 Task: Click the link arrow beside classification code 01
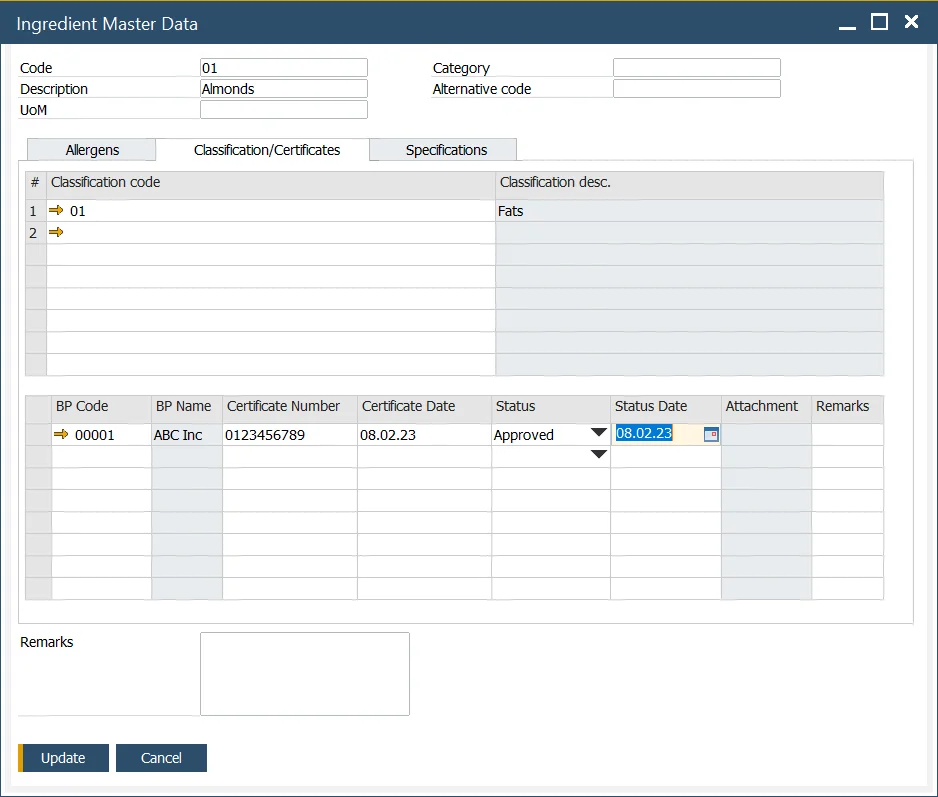56,211
